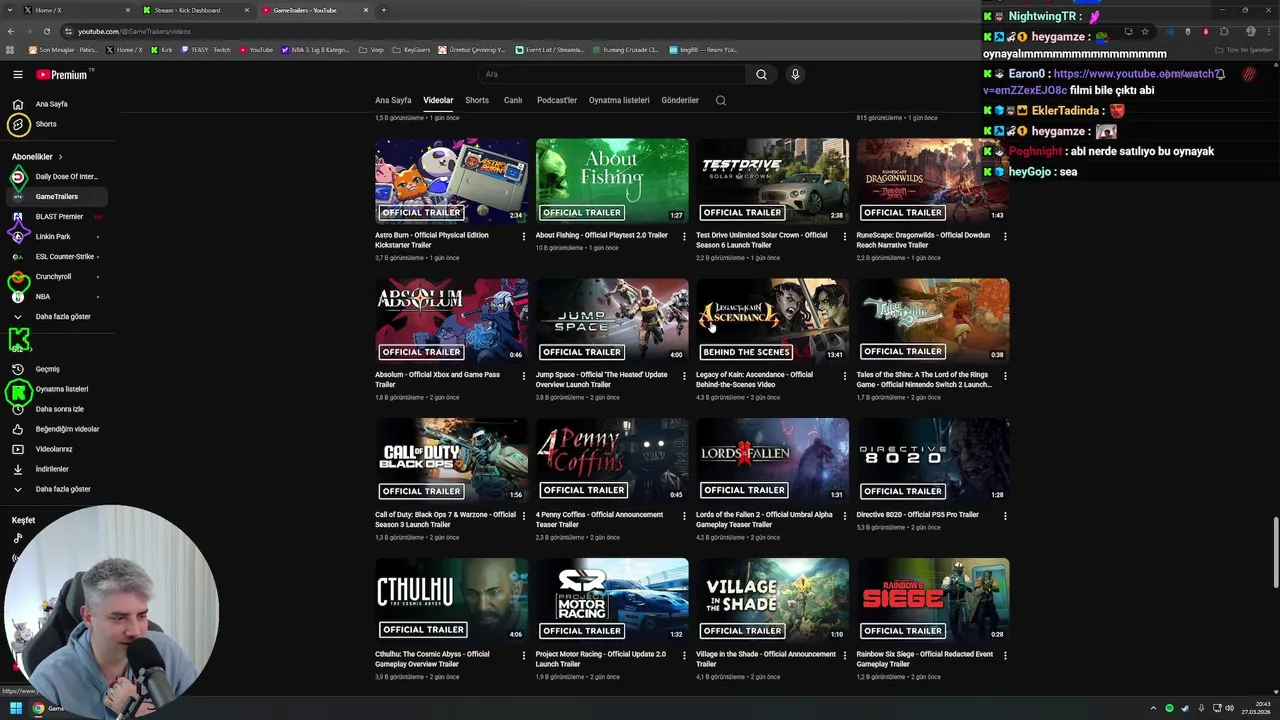The width and height of the screenshot is (1280, 720).
Task: Open options menu for Rainbow Six Siege video
Action: 1005,656
